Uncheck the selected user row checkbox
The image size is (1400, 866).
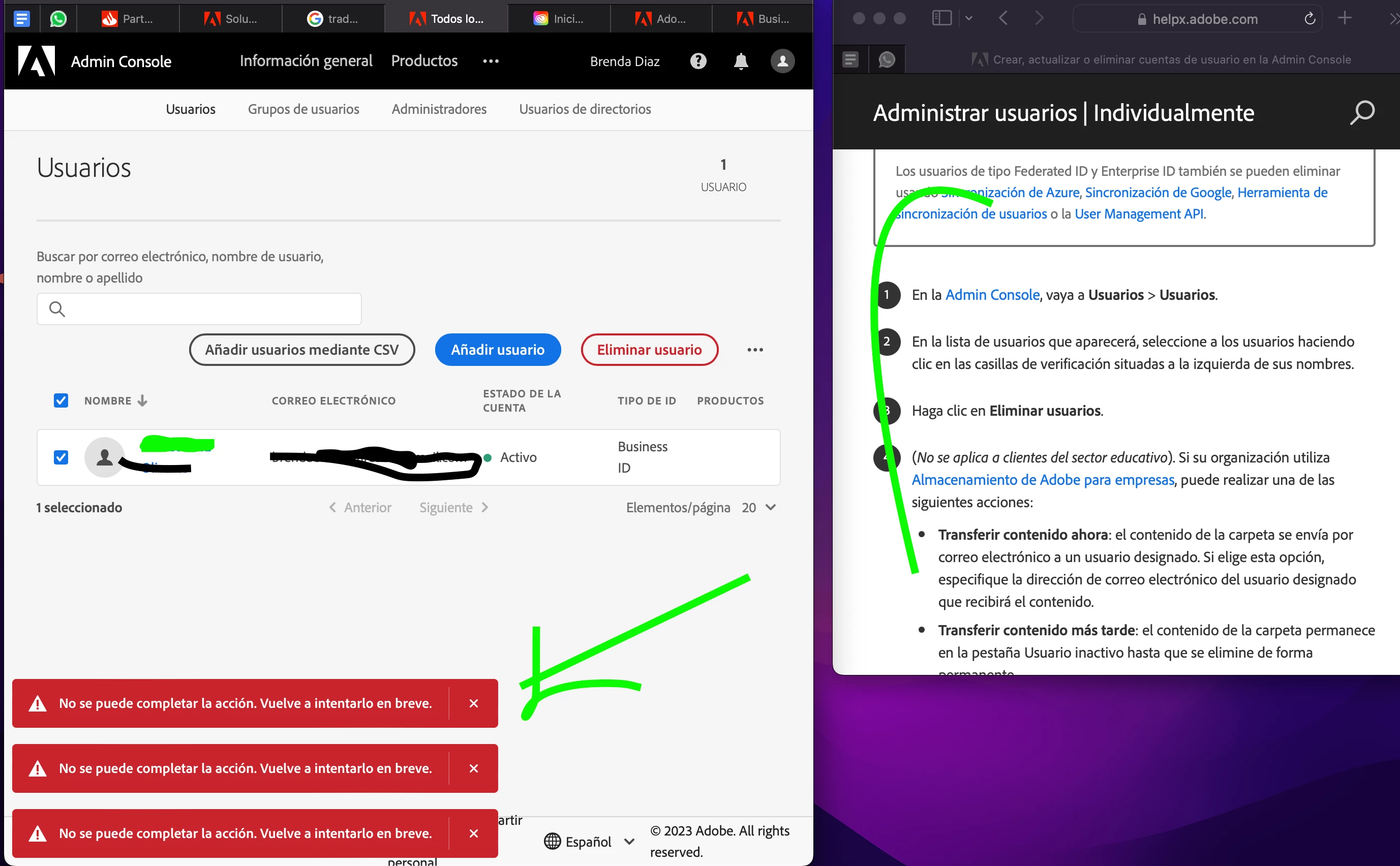[60, 457]
